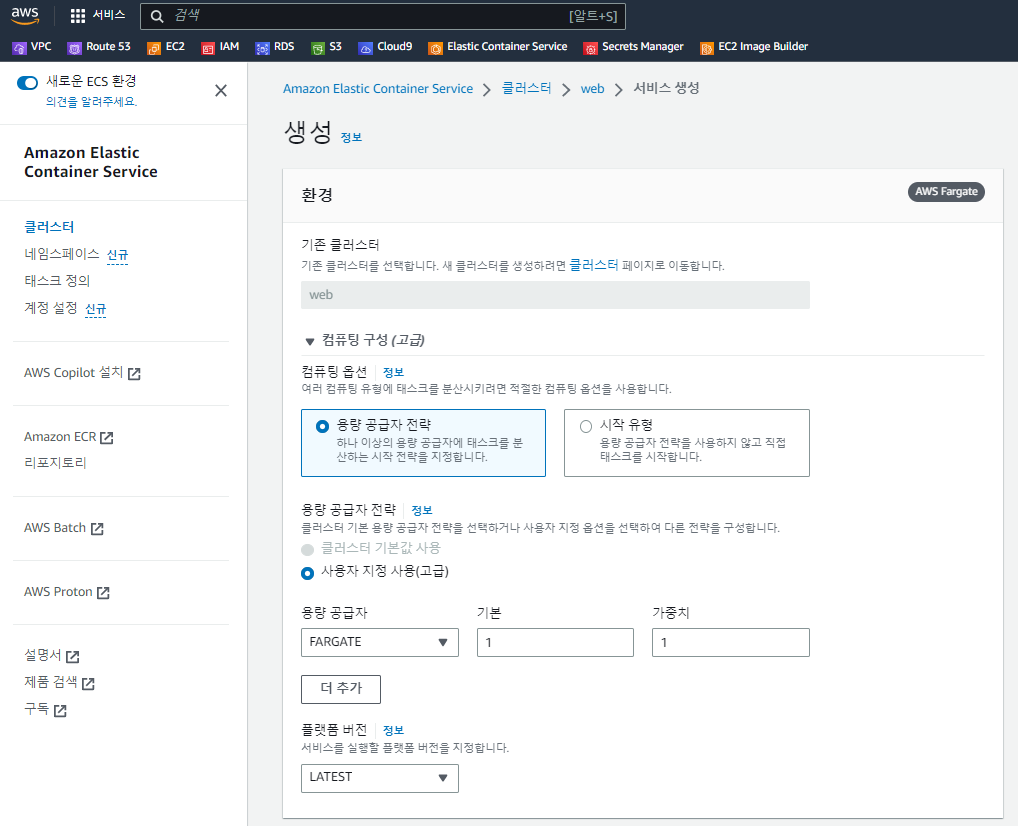Select 클러스터 기본값 사용 radio button

[308, 549]
